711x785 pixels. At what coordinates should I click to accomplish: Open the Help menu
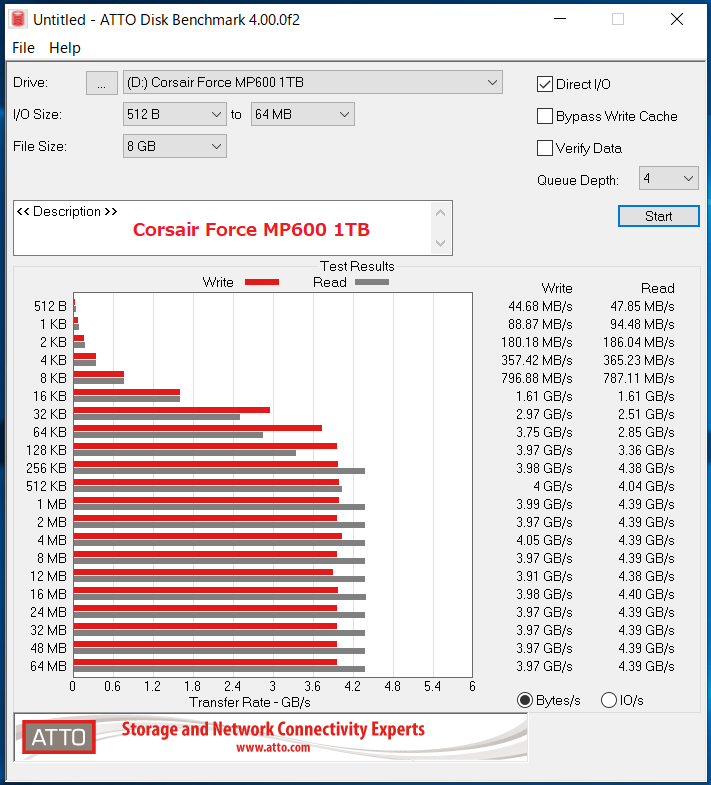point(65,48)
